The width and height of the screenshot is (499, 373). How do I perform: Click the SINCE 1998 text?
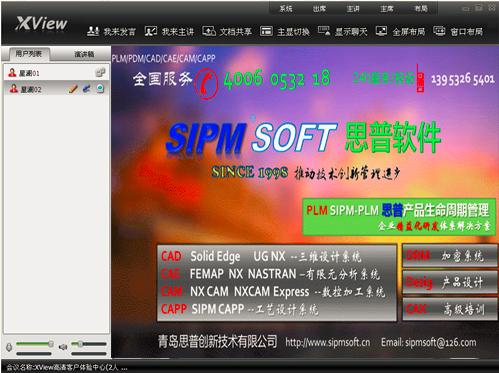250,172
